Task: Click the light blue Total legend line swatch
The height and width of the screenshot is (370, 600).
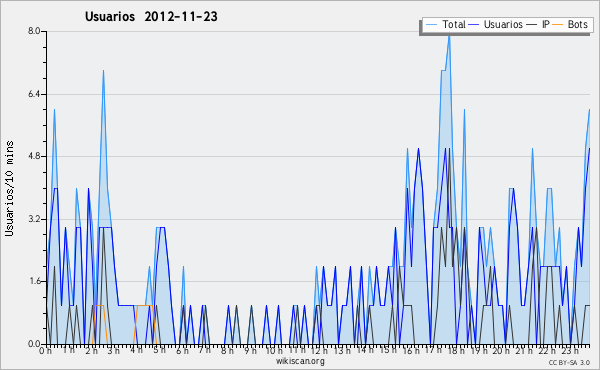Action: [431, 25]
